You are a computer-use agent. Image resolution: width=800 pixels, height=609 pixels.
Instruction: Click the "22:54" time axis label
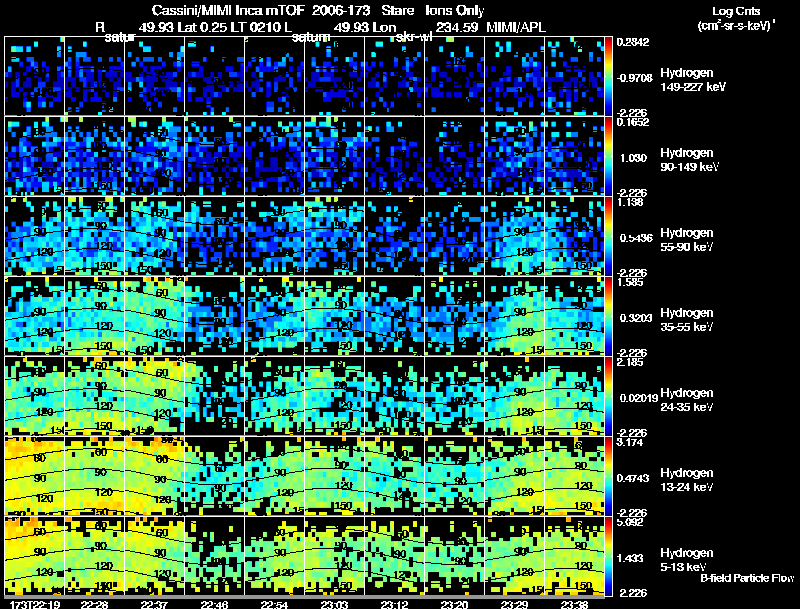pyautogui.click(x=274, y=604)
